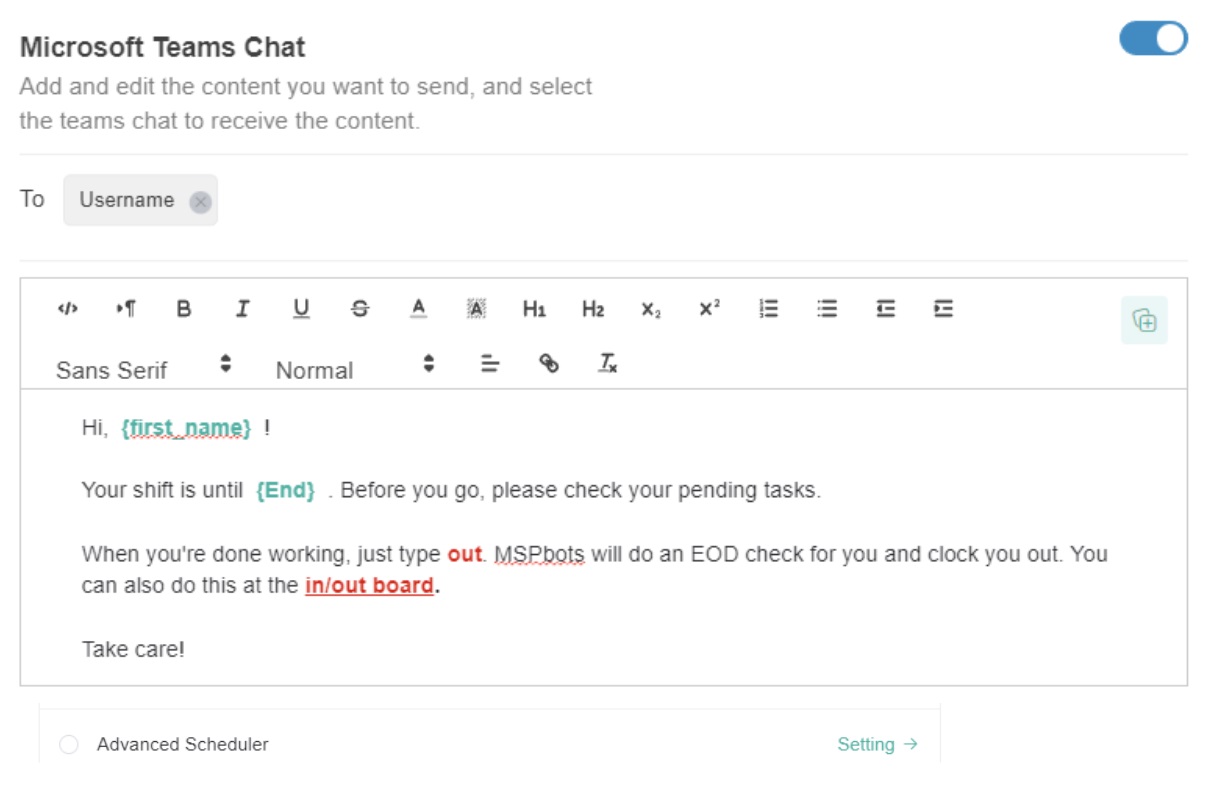
Task: Open the code view icon
Action: (66, 309)
